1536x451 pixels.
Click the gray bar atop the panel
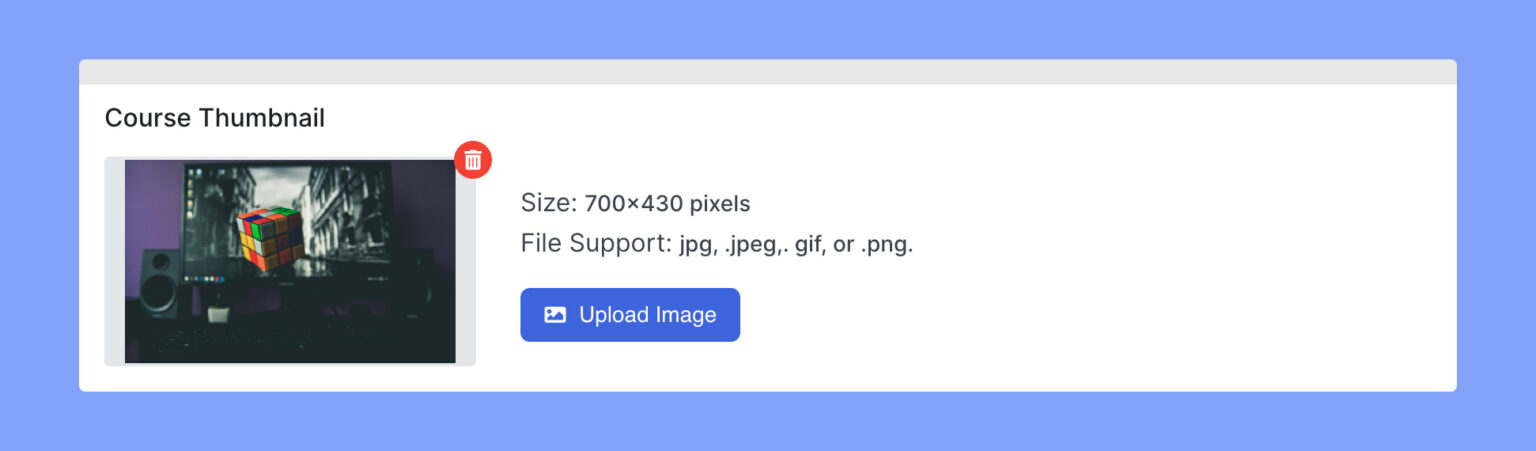(x=768, y=72)
